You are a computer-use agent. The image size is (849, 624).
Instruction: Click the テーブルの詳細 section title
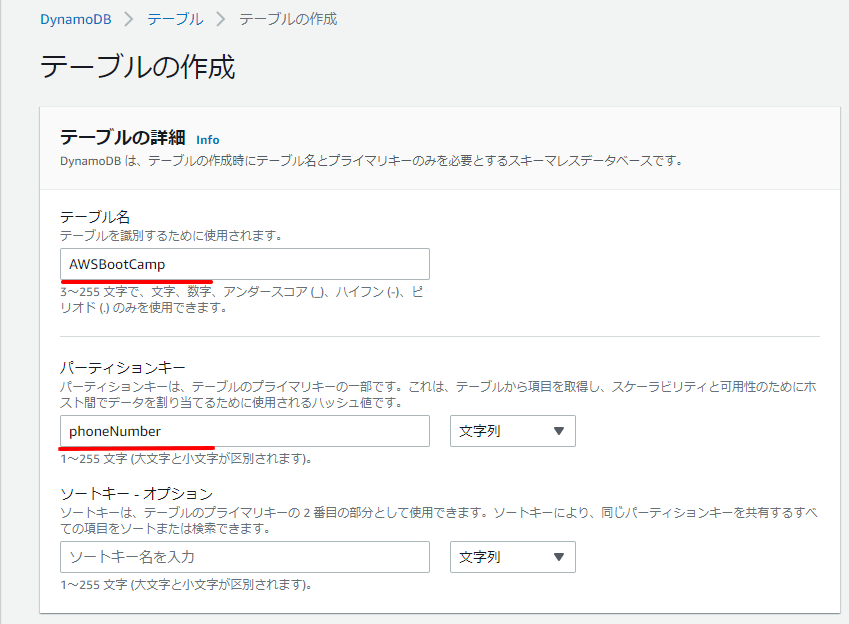pos(123,138)
